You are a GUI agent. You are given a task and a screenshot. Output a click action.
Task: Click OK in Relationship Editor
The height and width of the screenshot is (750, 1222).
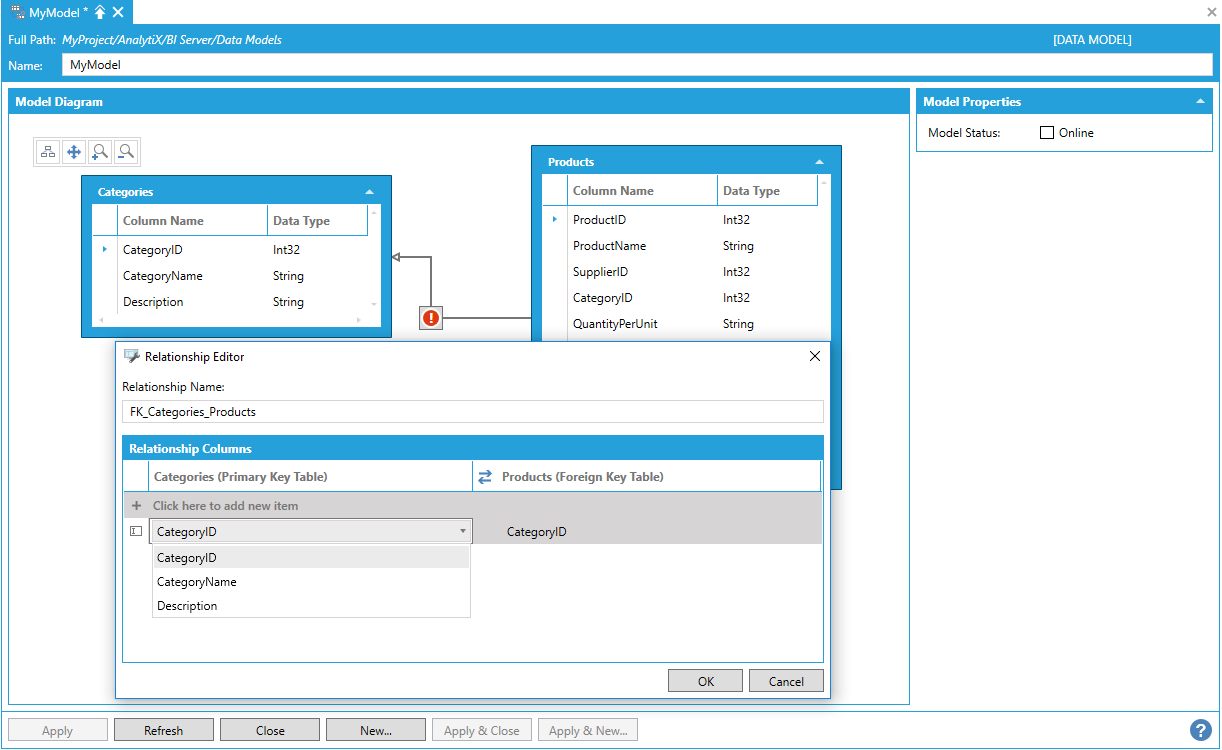click(x=706, y=681)
